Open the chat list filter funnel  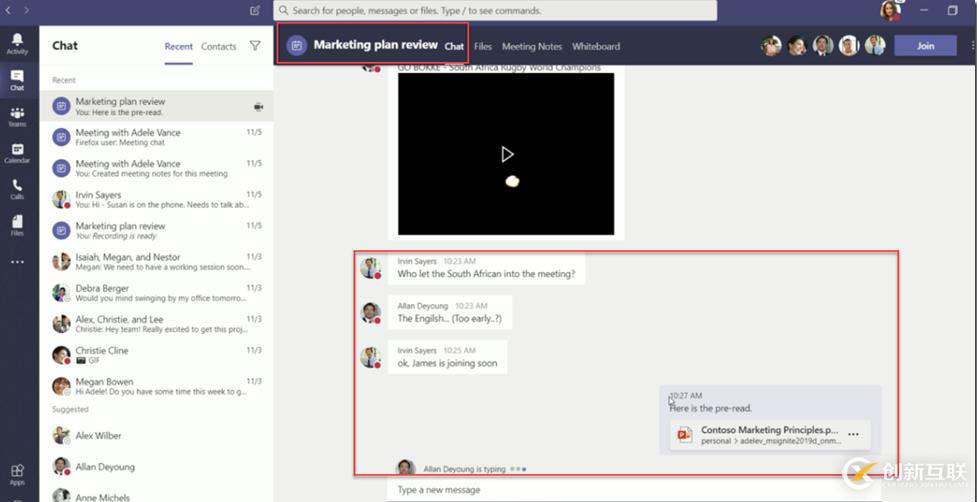255,45
